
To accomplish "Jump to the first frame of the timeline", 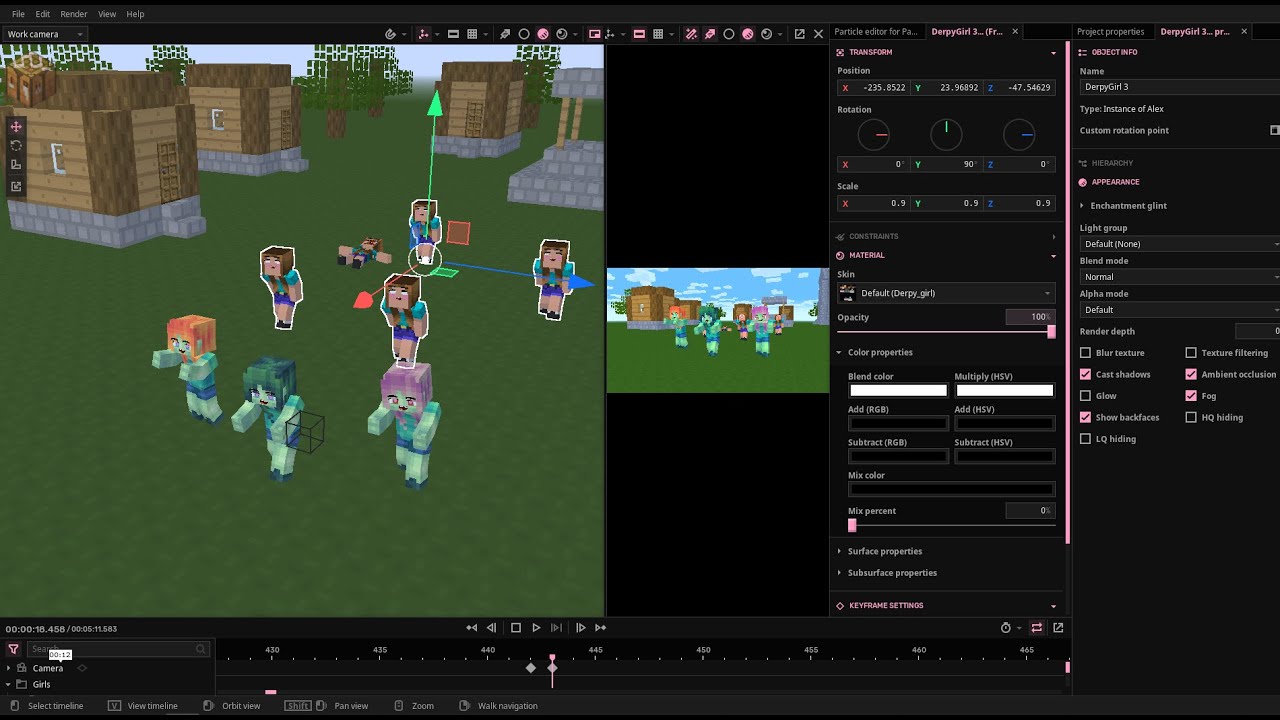I will (472, 628).
